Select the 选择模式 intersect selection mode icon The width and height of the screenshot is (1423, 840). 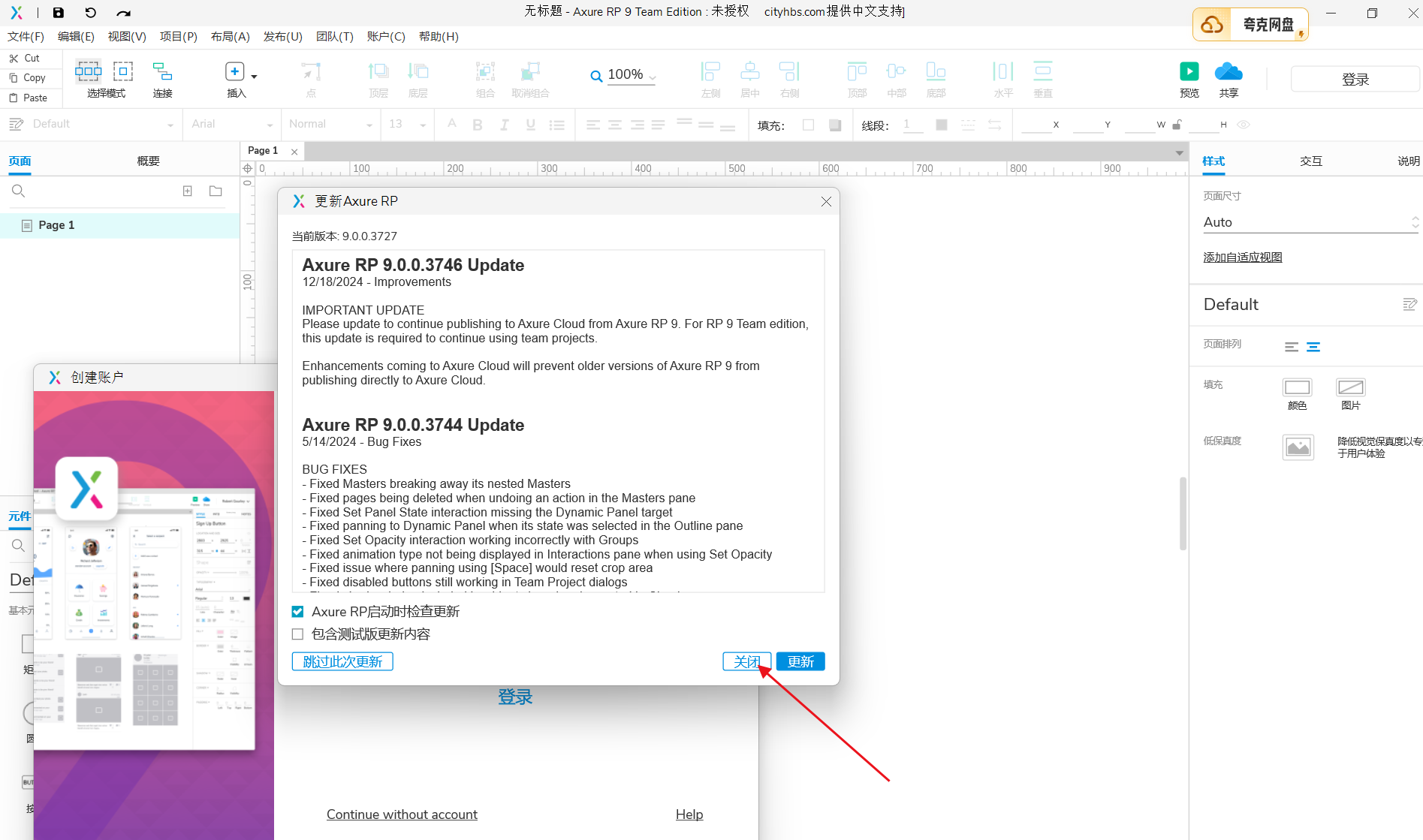click(89, 71)
